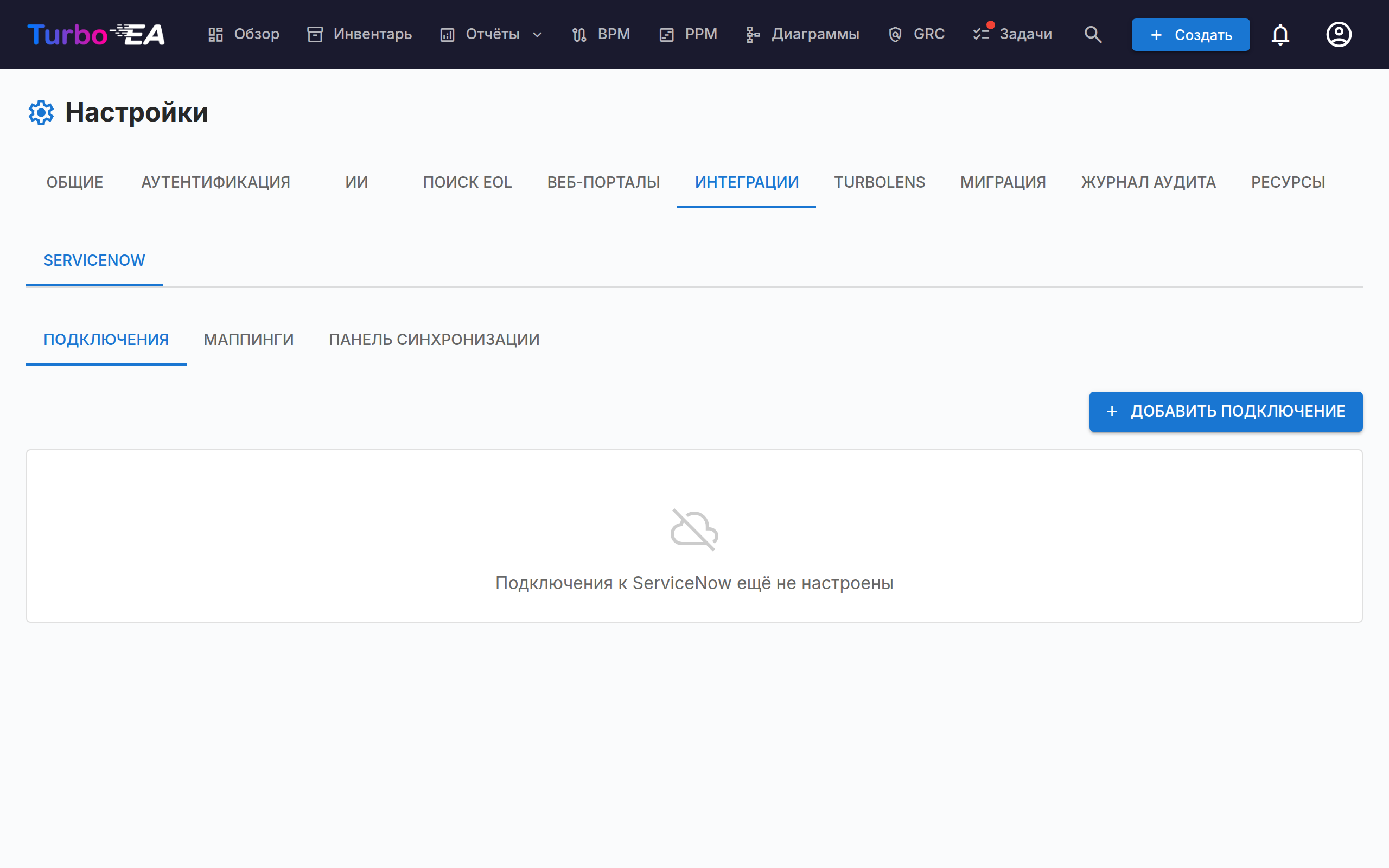Open the Обзор dashboard icon
1389x868 pixels.
click(x=215, y=34)
